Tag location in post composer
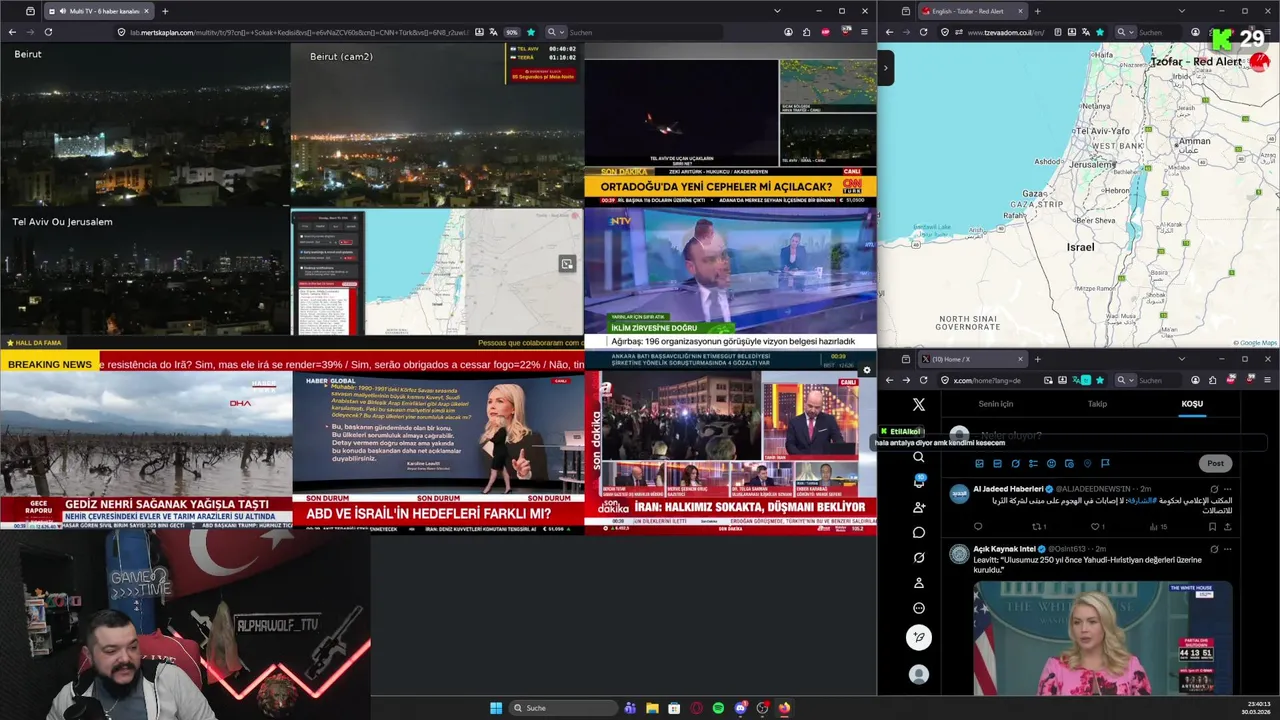The height and width of the screenshot is (720, 1280). point(1087,463)
